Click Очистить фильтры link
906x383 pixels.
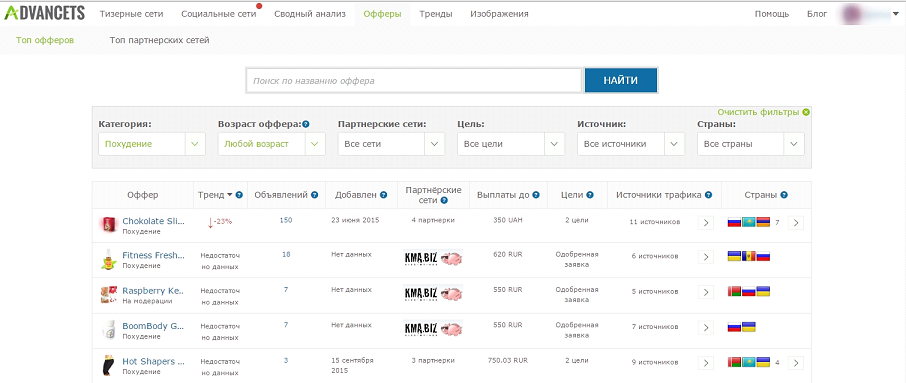pos(759,112)
